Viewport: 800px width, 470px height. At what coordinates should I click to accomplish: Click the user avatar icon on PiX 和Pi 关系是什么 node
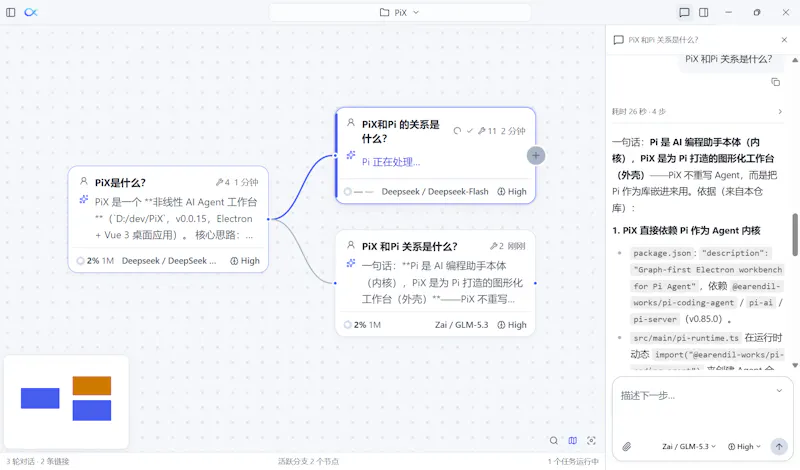pos(351,245)
